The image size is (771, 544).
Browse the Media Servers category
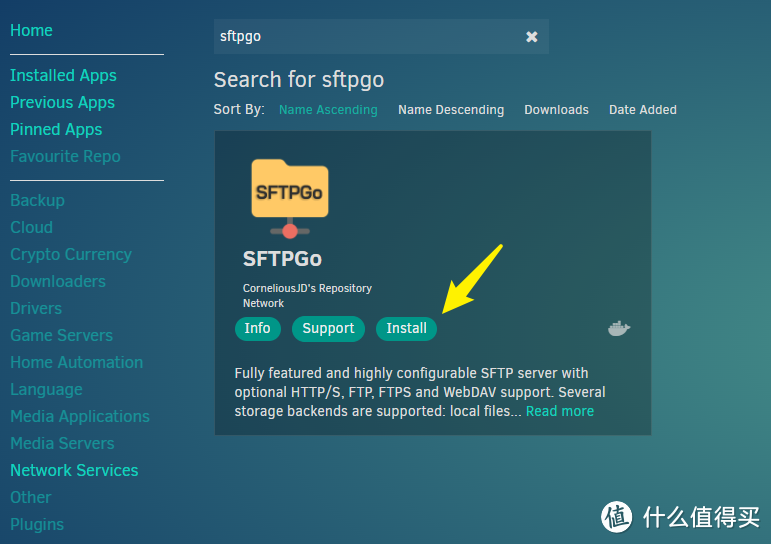(x=62, y=444)
